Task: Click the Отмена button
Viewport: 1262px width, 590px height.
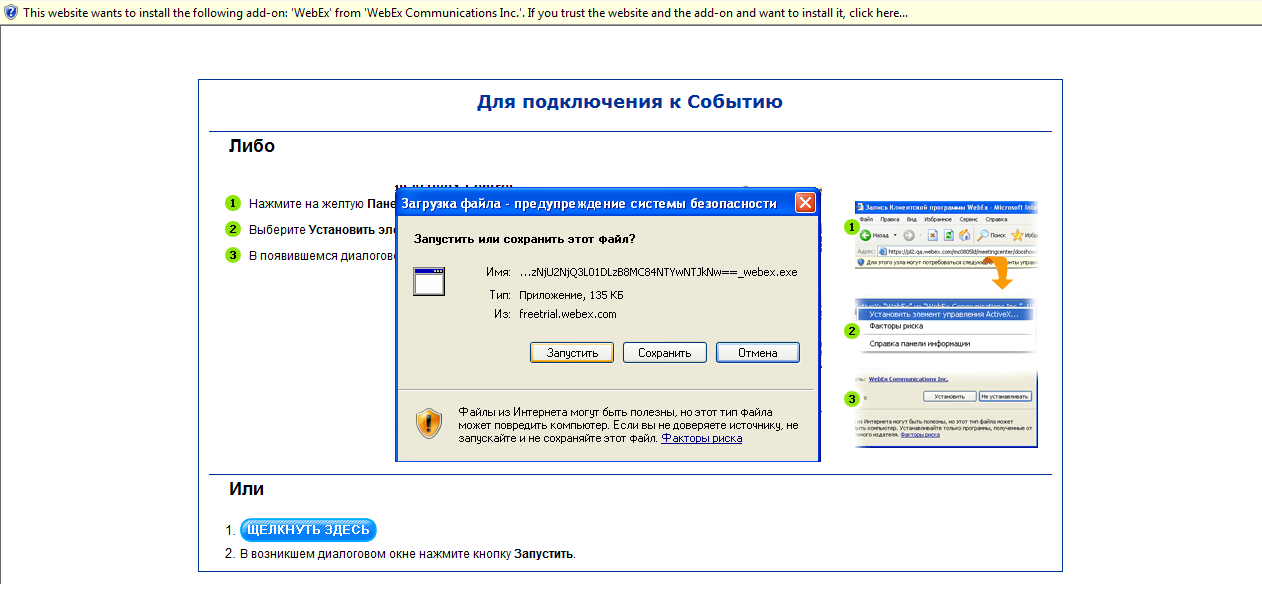Action: click(x=758, y=353)
